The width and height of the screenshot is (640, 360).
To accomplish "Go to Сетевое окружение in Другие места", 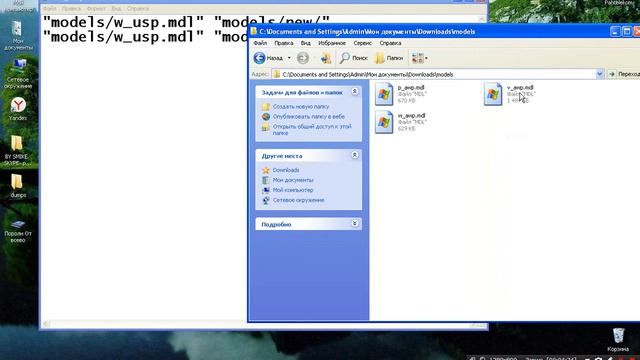I will coord(298,200).
